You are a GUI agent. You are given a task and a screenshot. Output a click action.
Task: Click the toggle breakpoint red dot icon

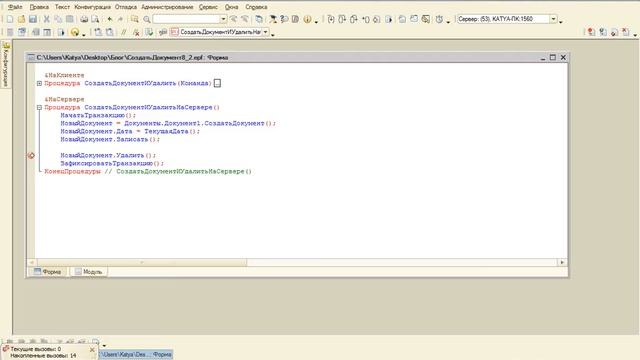click(x=591, y=32)
